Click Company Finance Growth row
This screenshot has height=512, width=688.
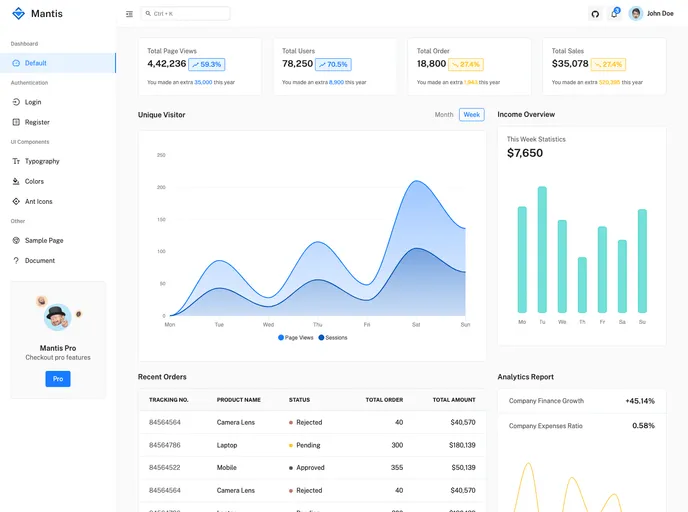click(x=581, y=401)
